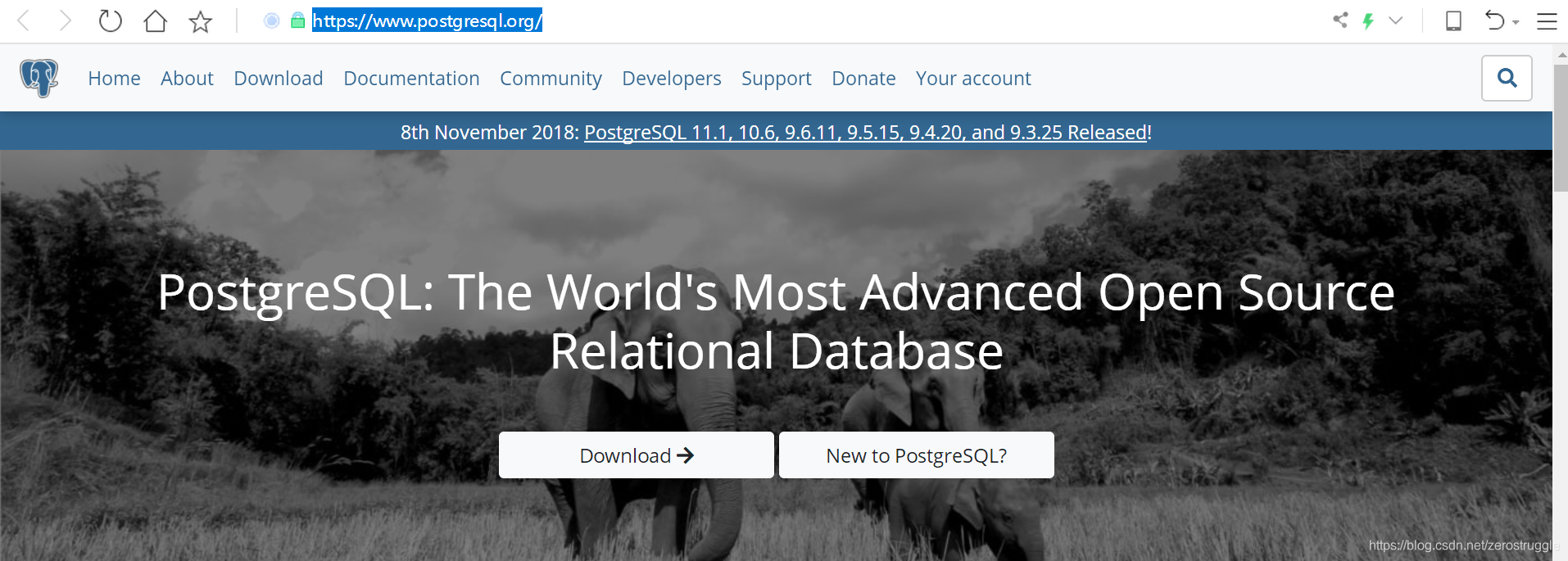Viewport: 1568px width, 561px height.
Task: Click the tablet reading-mode icon
Action: (1453, 20)
